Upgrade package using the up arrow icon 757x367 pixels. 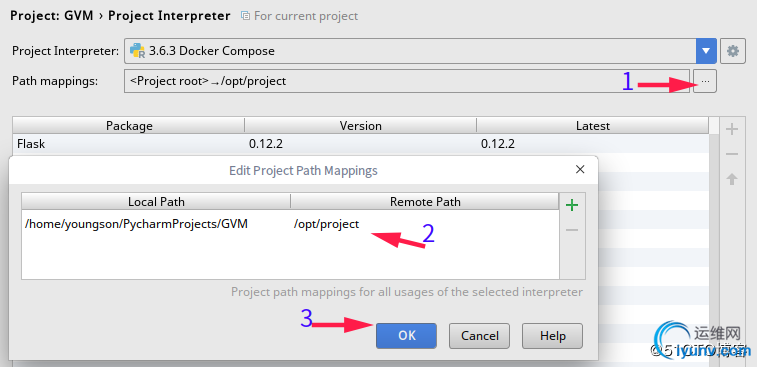click(732, 179)
